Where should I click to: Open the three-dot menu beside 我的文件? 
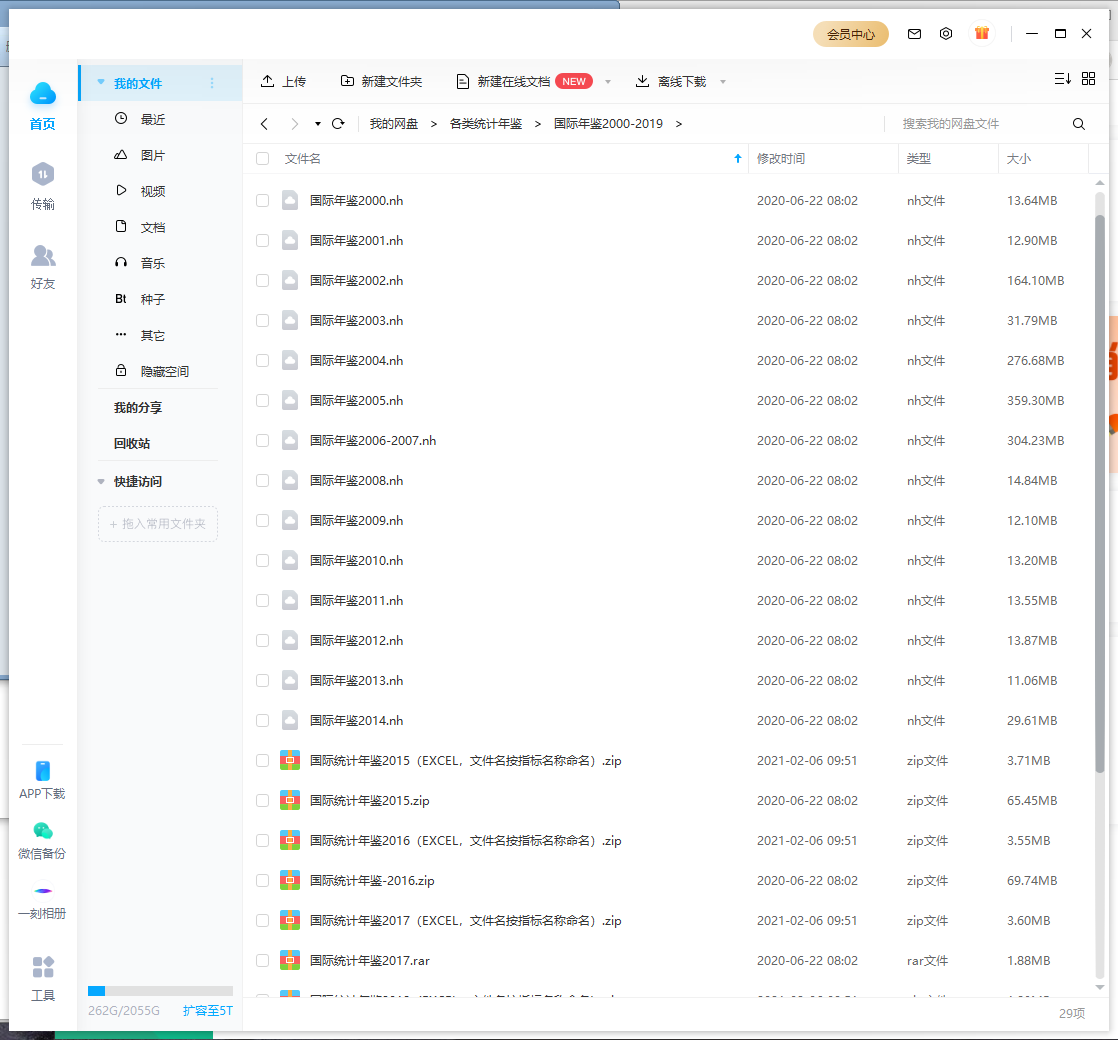coord(212,83)
